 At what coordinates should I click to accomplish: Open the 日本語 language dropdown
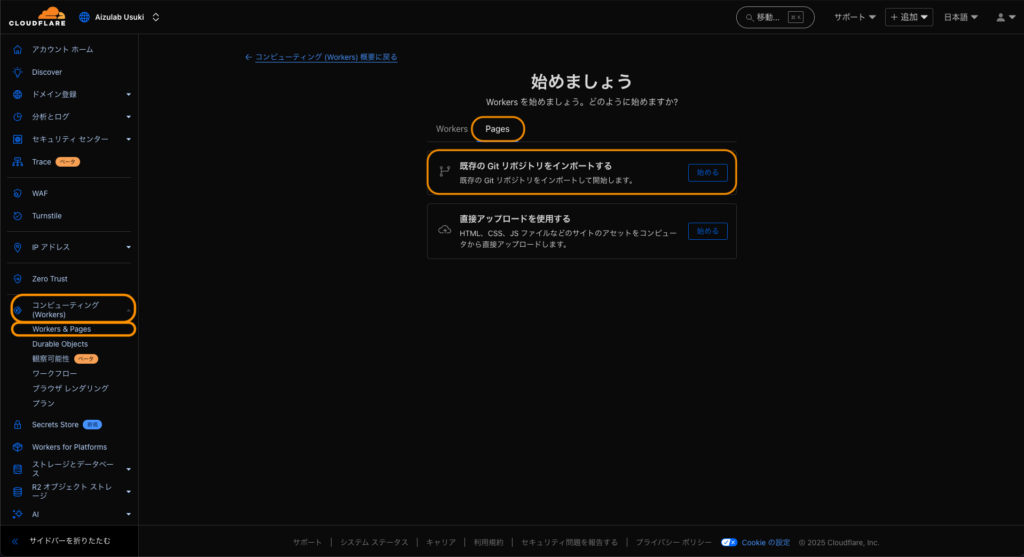point(960,17)
